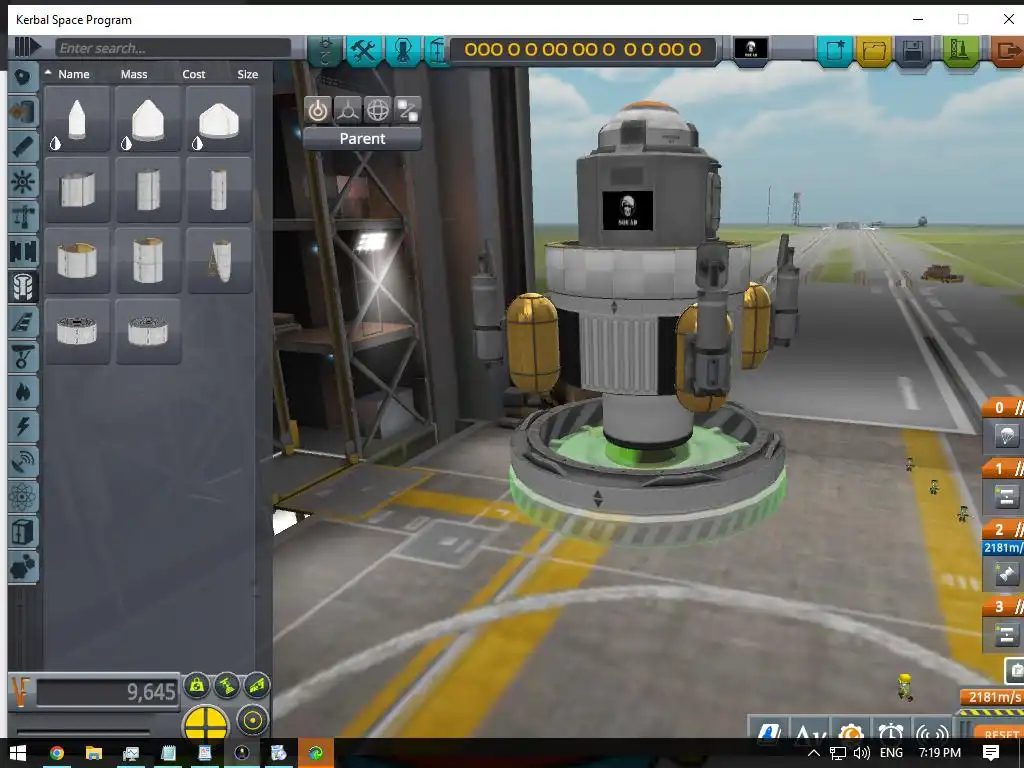
Task: Change variant of the large wide nose cone
Action: pyautogui.click(x=197, y=143)
